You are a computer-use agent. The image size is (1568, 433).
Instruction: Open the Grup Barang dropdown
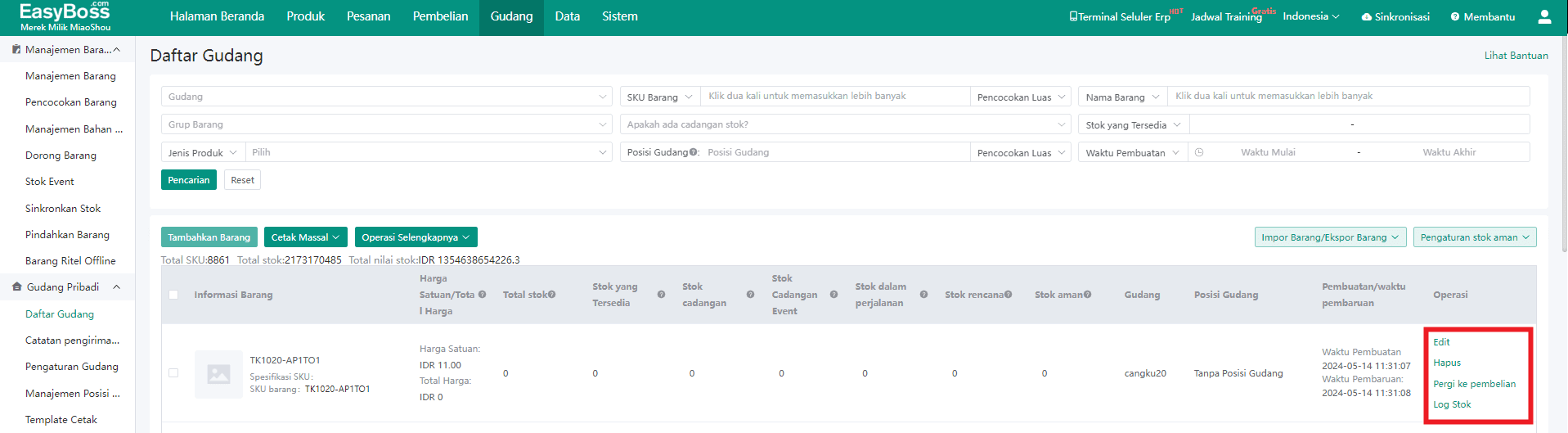(x=386, y=124)
